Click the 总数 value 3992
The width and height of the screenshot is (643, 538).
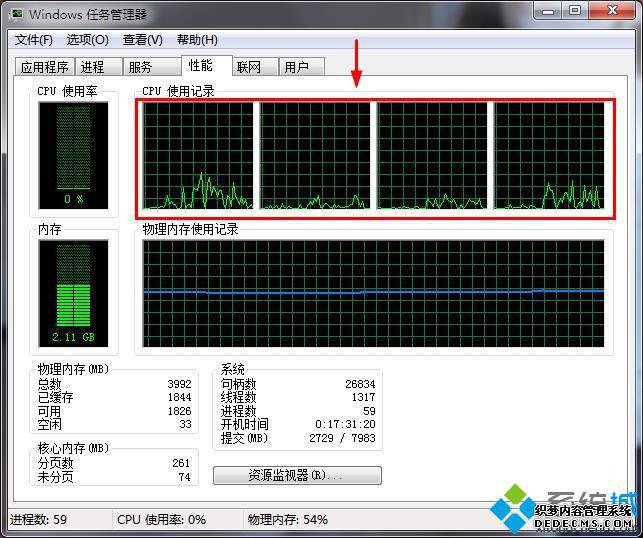coord(179,384)
